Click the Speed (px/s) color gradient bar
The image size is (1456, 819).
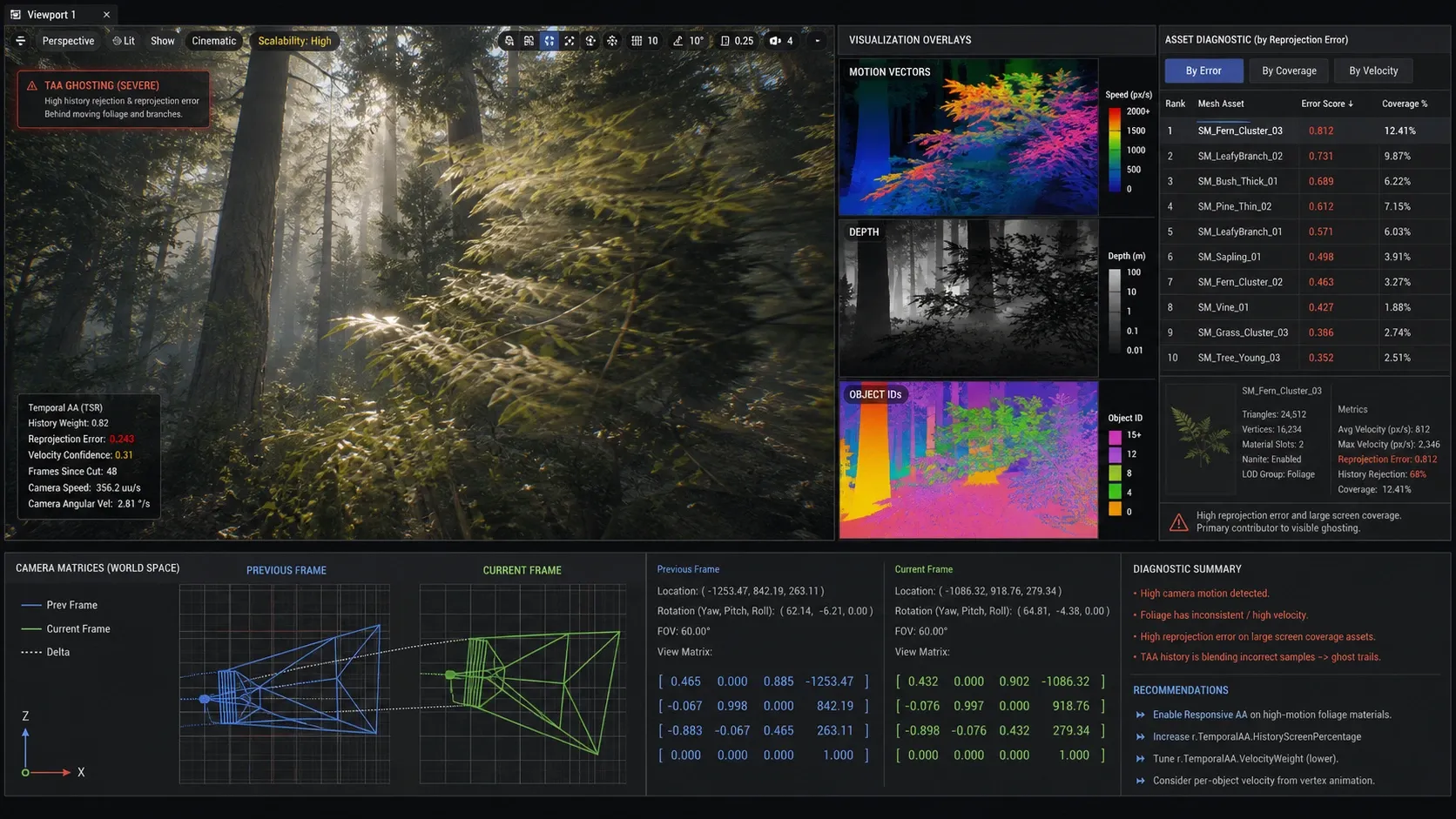[1114, 150]
